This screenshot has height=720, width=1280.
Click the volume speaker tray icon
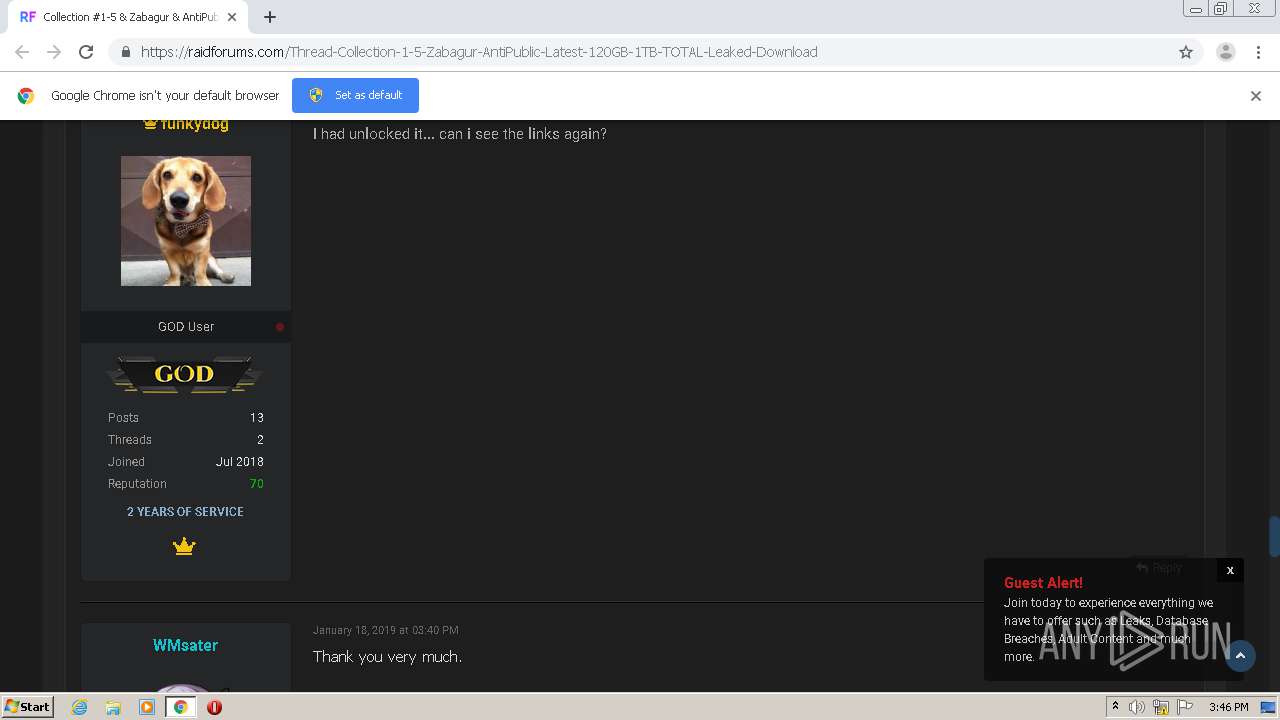point(1137,707)
